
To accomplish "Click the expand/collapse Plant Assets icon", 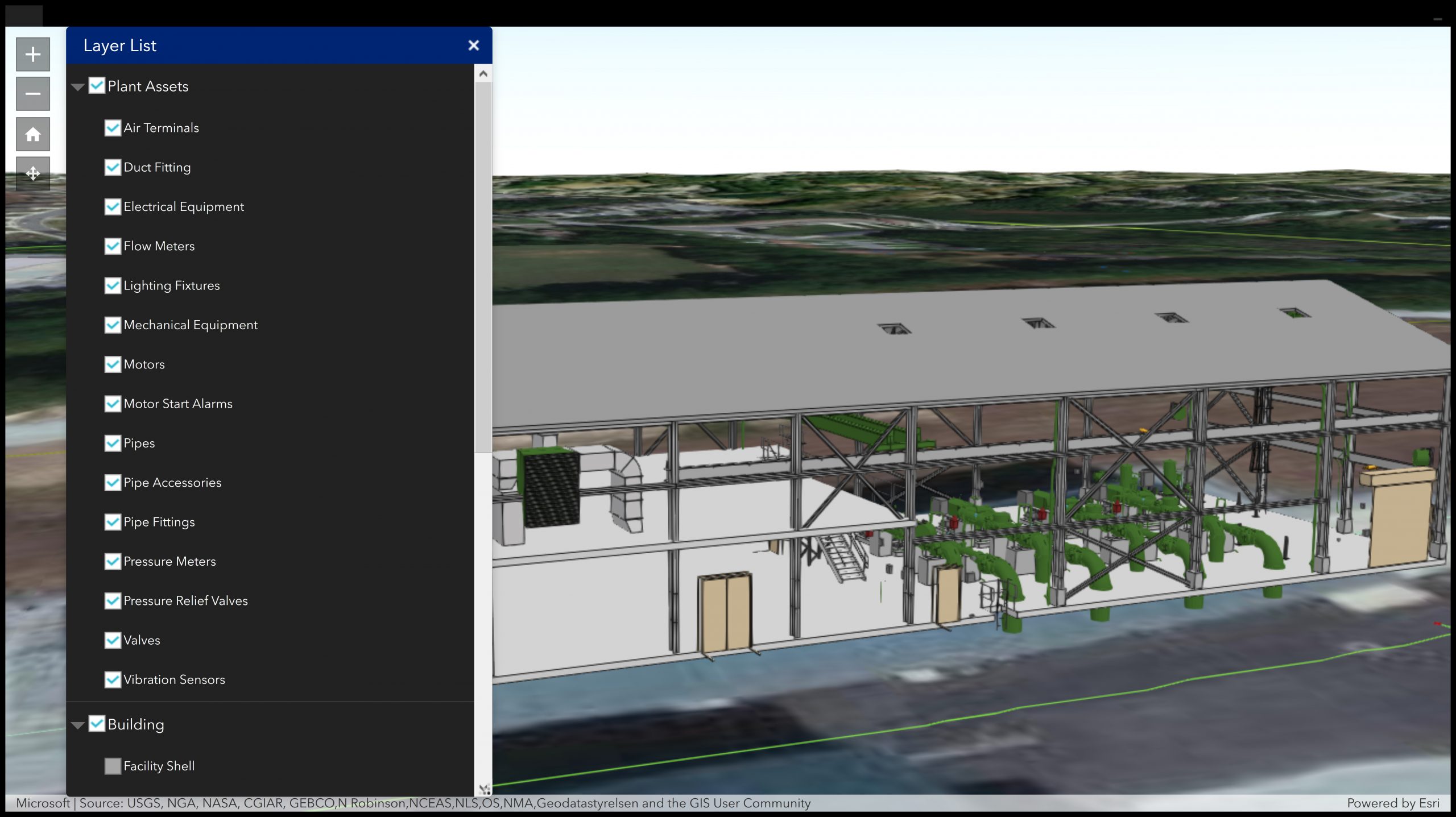I will click(78, 86).
